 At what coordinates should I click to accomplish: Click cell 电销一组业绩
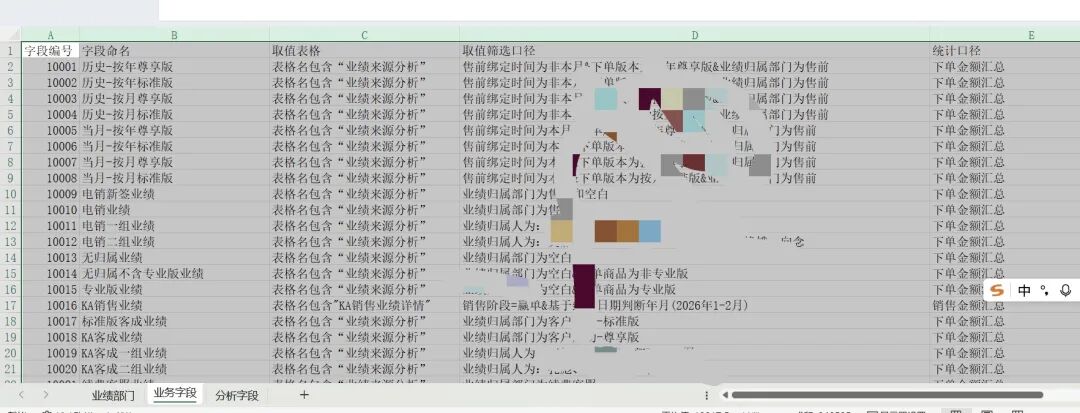coord(174,226)
